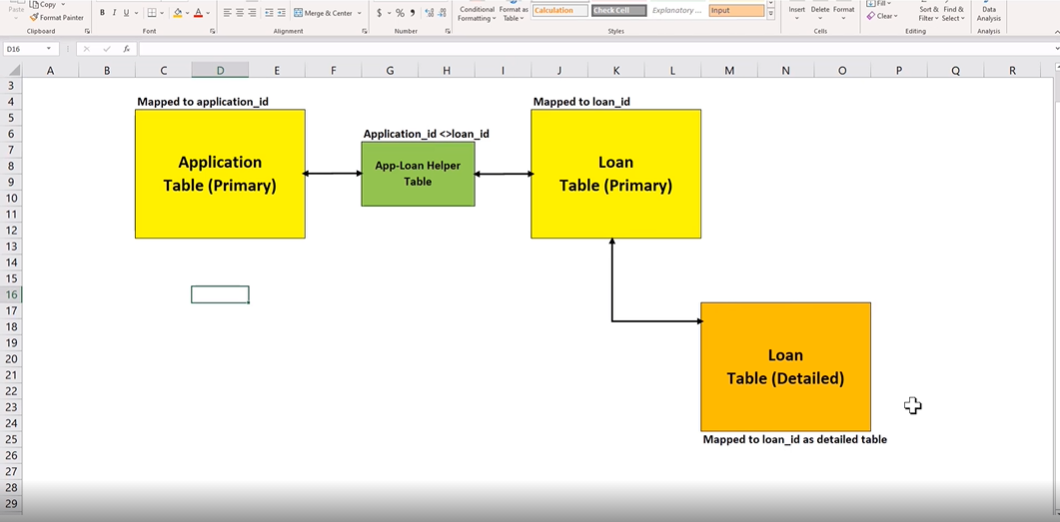Click the insert function fx icon
Screen dimensions: 1060x522
tap(125, 49)
